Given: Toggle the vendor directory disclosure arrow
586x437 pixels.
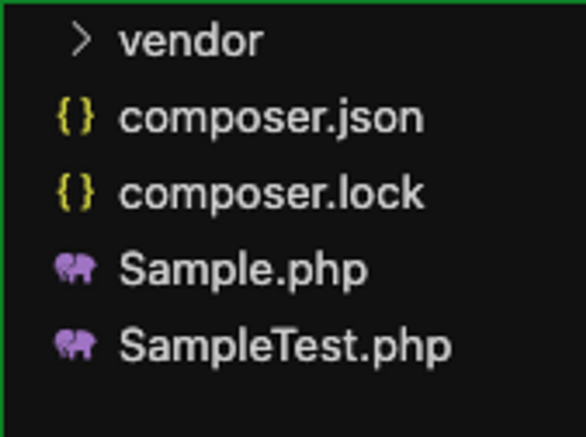Looking at the screenshot, I should pyautogui.click(x=81, y=39).
